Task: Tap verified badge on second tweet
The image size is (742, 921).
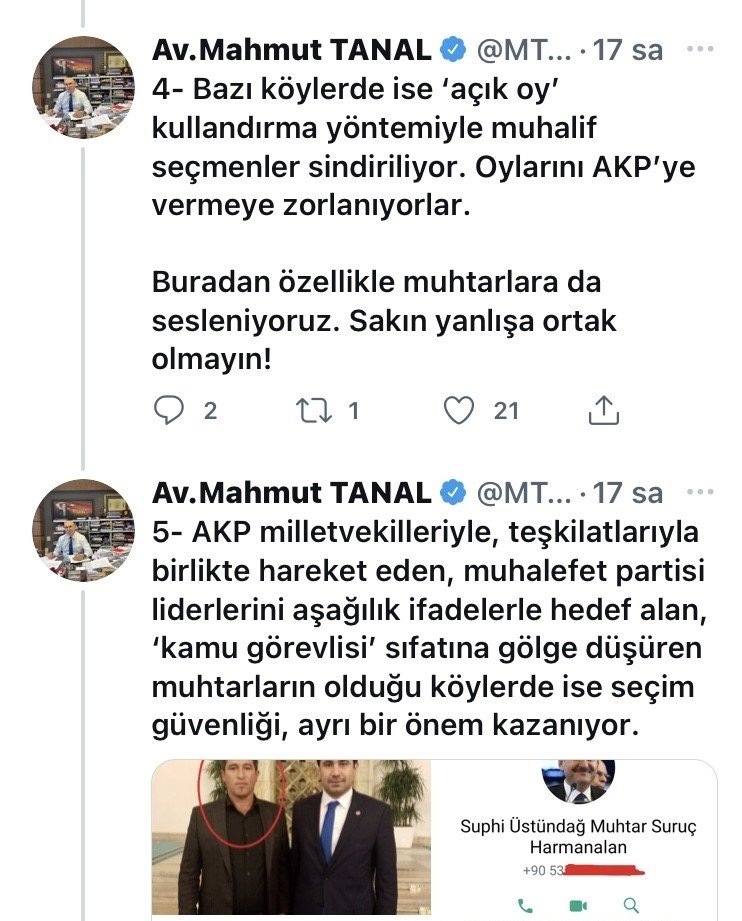Action: 454,493
